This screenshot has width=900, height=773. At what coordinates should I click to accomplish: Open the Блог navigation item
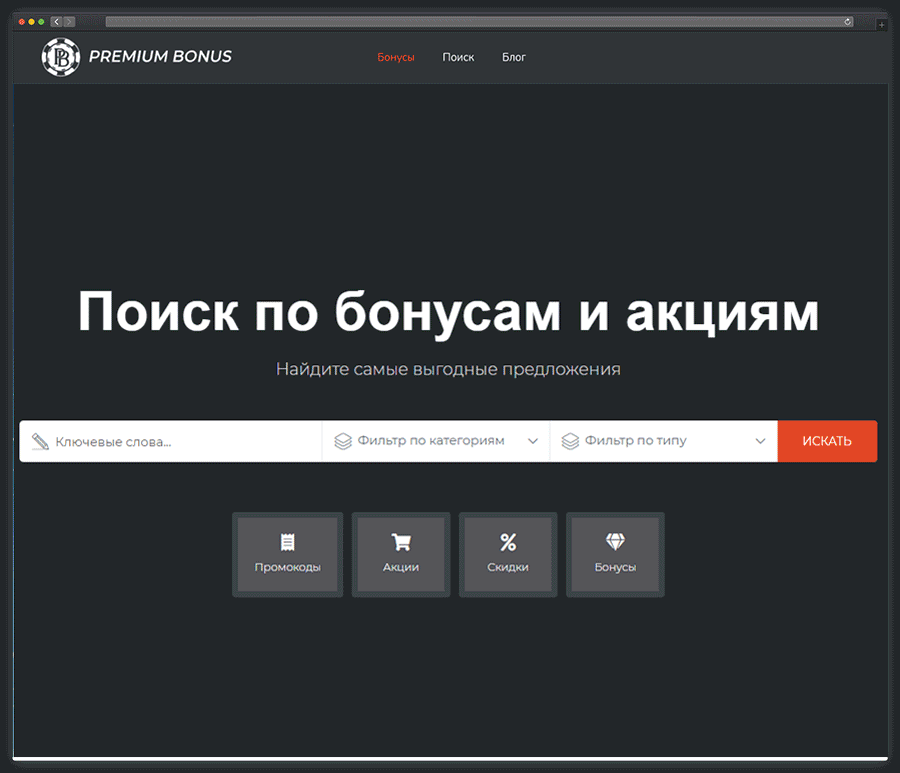coord(514,57)
